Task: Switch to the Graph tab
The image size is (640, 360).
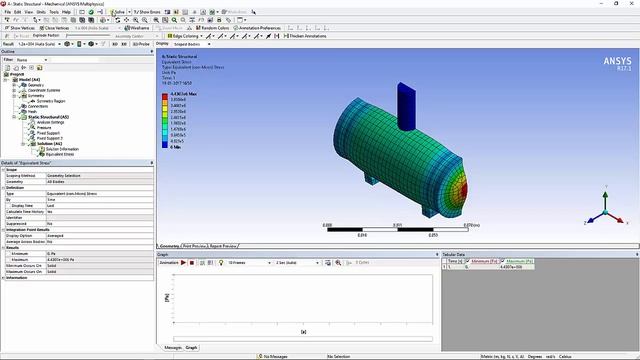Action: [191, 348]
